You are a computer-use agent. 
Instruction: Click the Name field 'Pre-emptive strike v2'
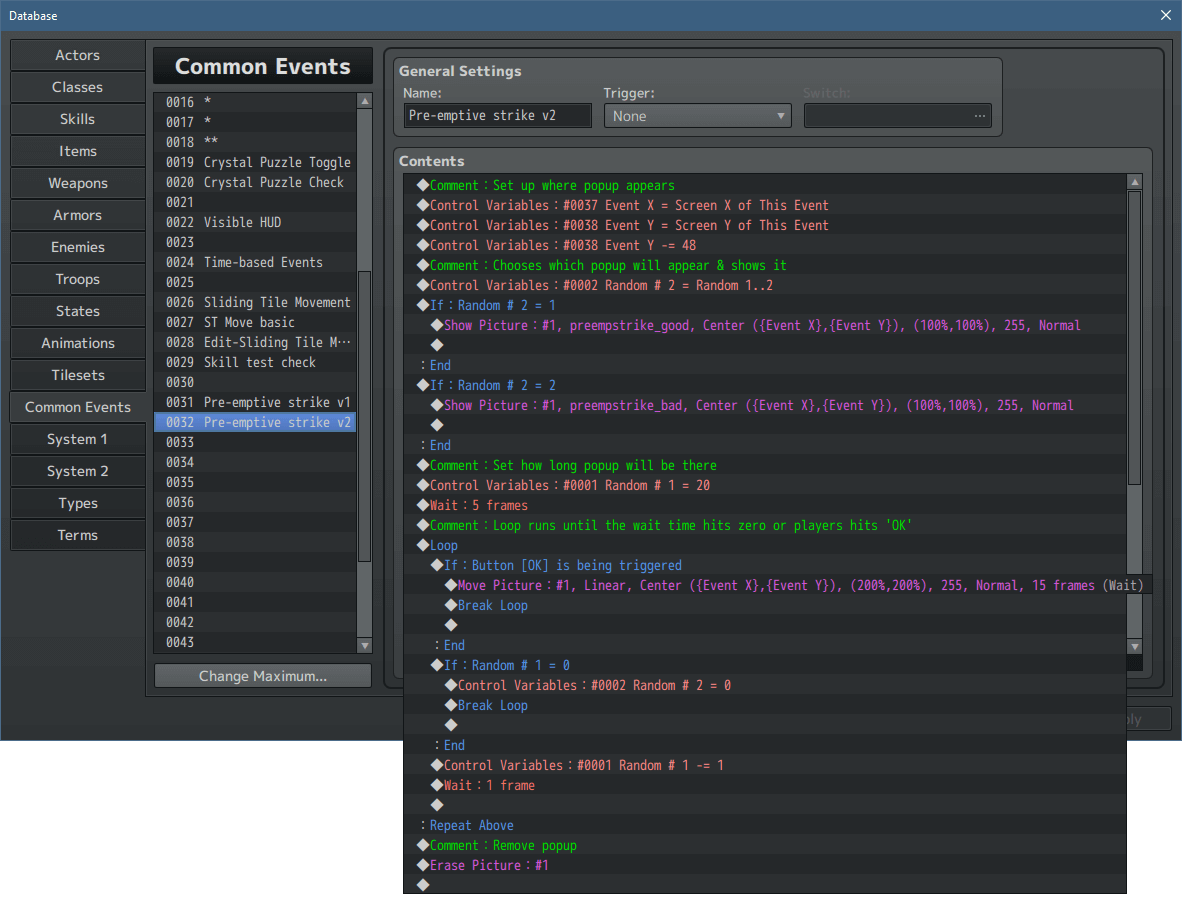[x=498, y=116]
